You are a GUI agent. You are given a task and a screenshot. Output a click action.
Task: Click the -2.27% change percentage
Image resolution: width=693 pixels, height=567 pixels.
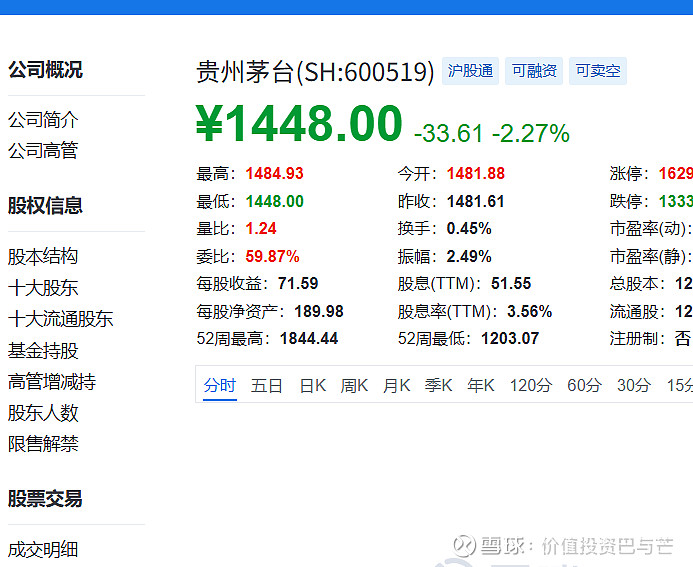(x=531, y=133)
